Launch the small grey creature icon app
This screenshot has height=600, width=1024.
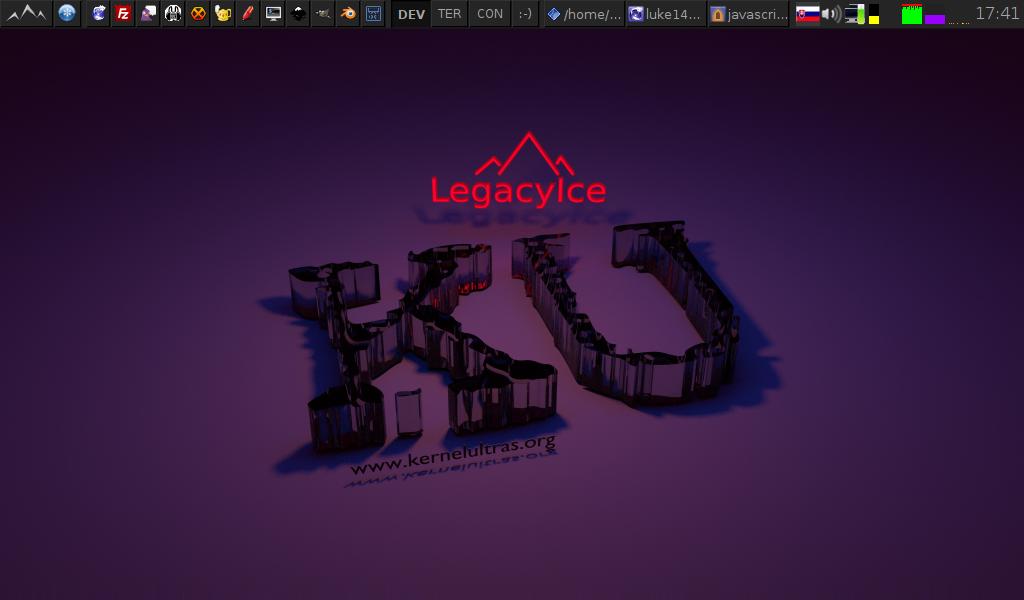tap(323, 13)
